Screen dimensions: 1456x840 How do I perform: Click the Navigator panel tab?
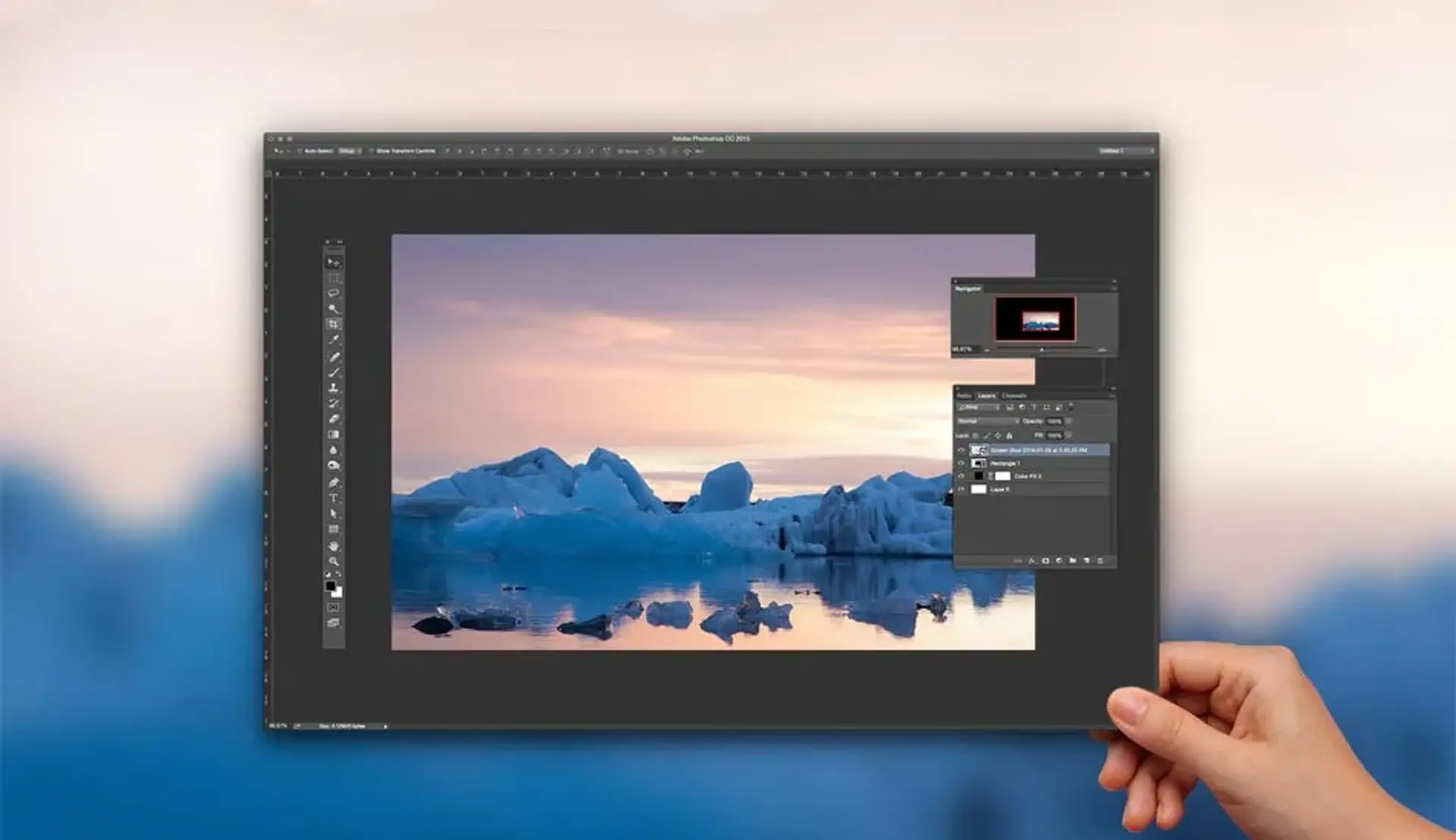968,289
